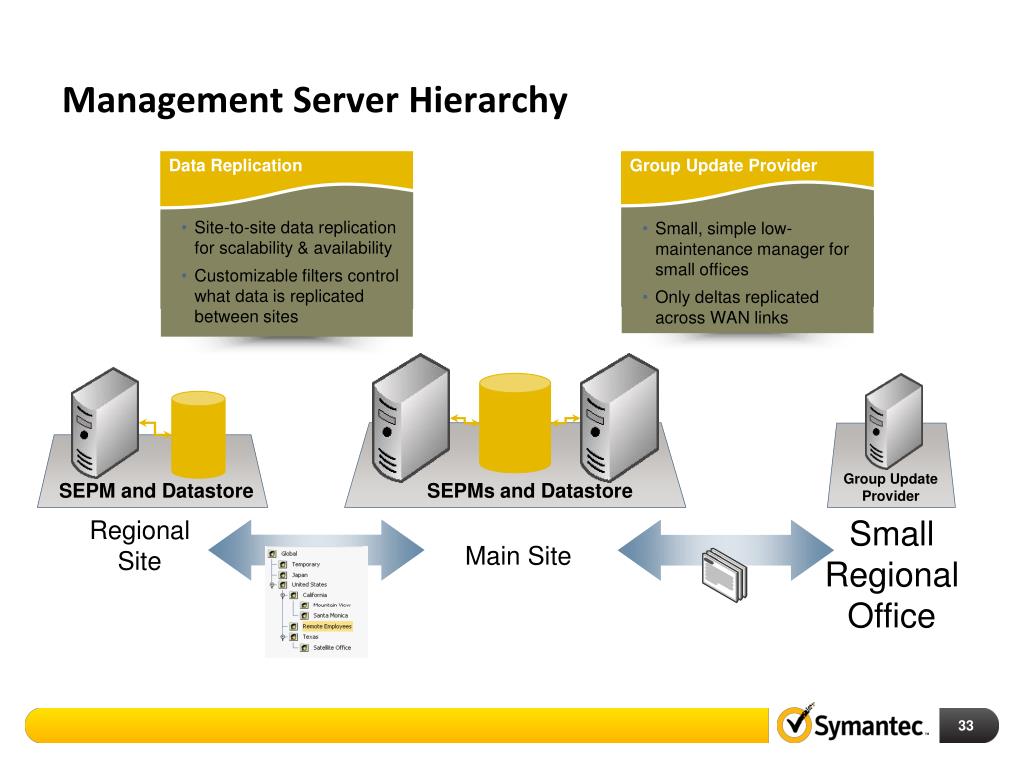The image size is (1024, 768).
Task: Click the double arrow toward Small Regional Office
Action: coord(726,550)
